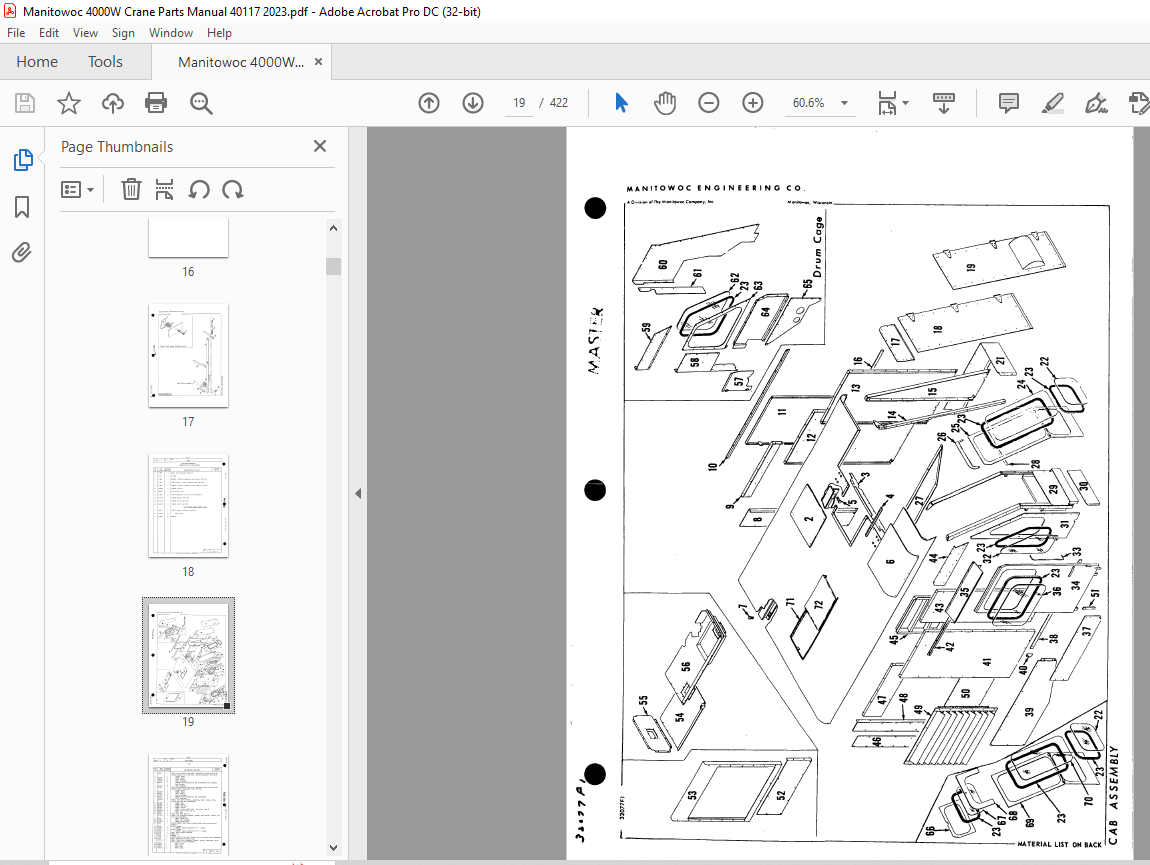Show the Page Thumbnails panel icon
Viewport: 1150px width, 865px height.
click(23, 160)
